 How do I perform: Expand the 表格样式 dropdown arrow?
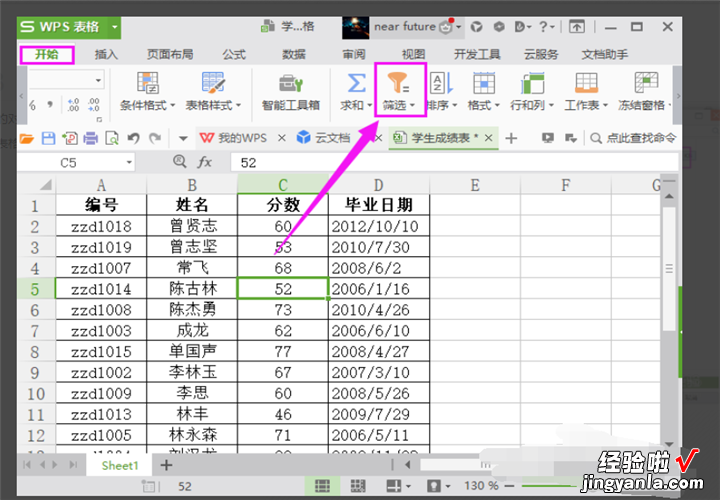(238, 106)
